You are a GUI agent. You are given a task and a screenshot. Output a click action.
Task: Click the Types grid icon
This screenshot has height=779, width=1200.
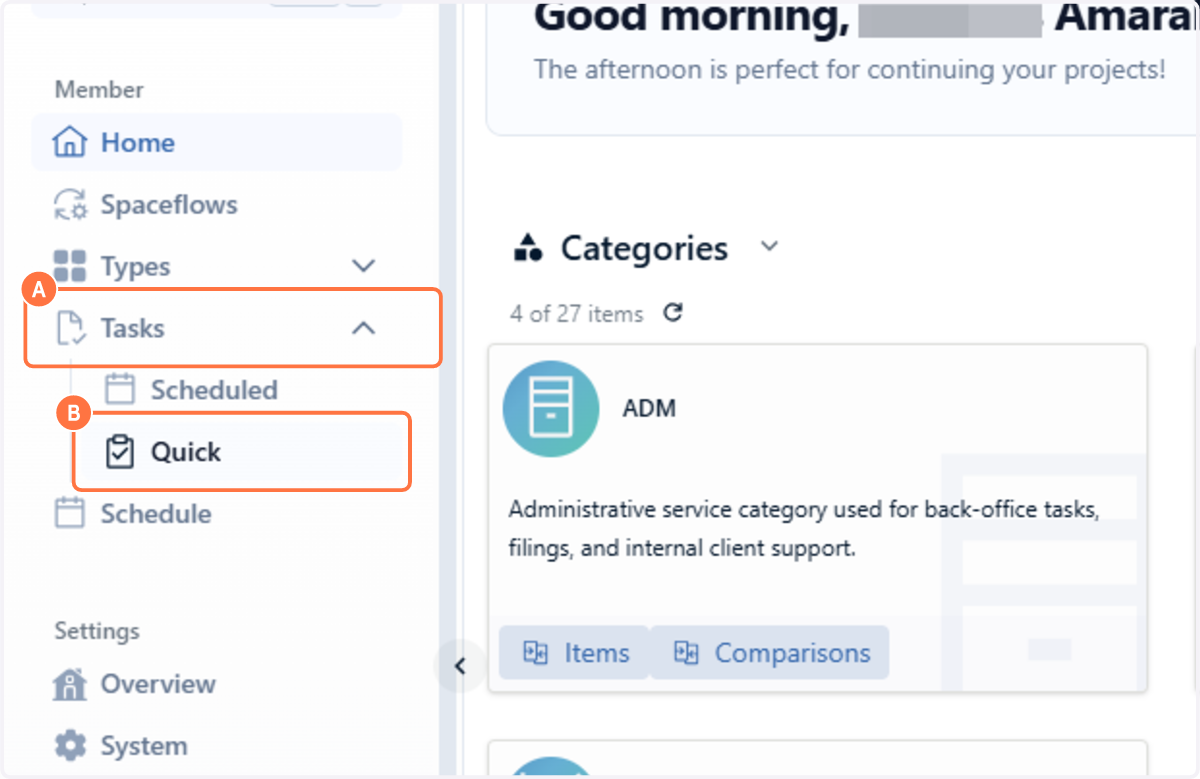[x=69, y=267]
